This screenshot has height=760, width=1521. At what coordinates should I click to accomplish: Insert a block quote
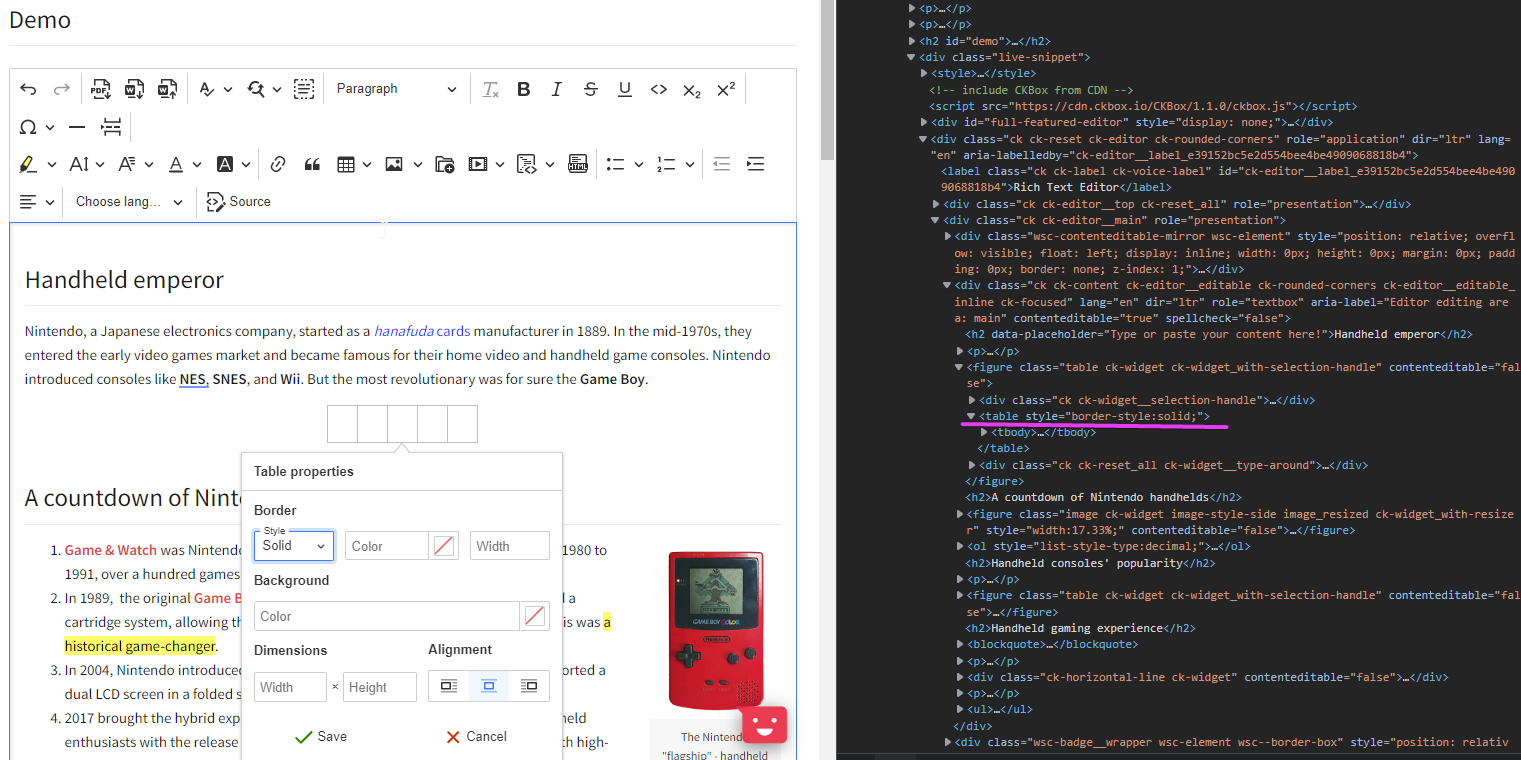[312, 163]
